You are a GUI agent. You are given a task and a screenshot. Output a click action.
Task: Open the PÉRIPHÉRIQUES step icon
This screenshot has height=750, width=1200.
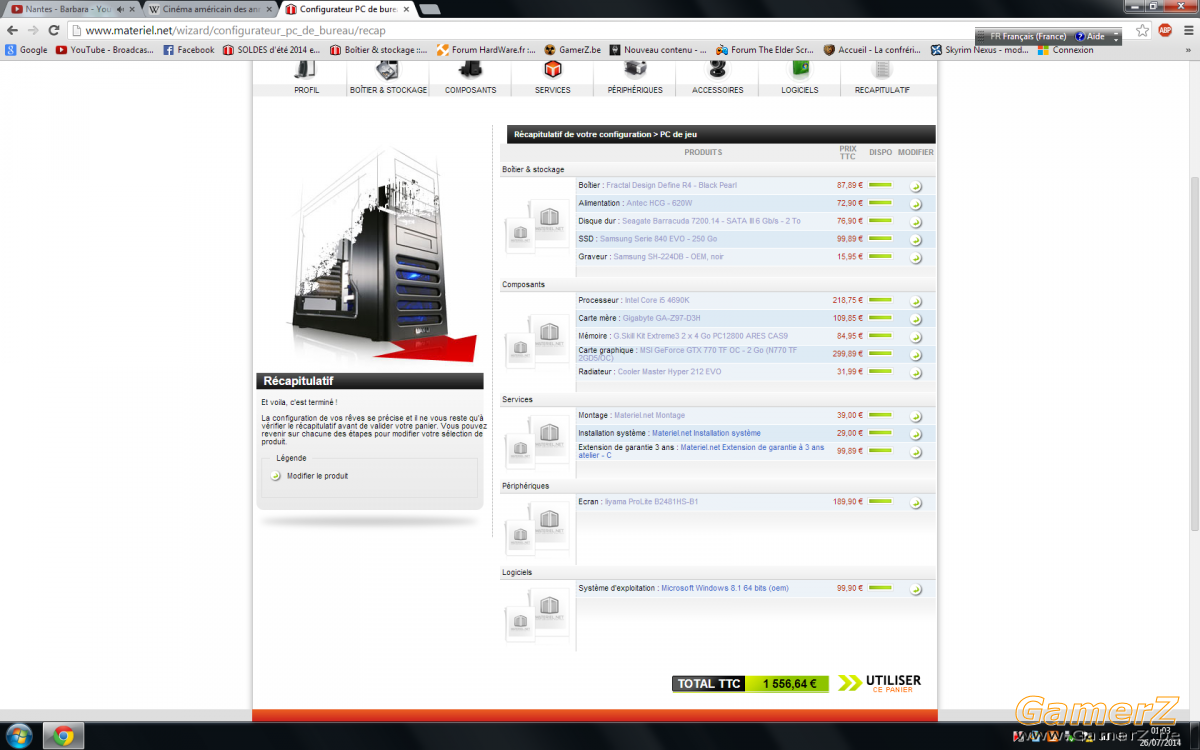point(635,69)
